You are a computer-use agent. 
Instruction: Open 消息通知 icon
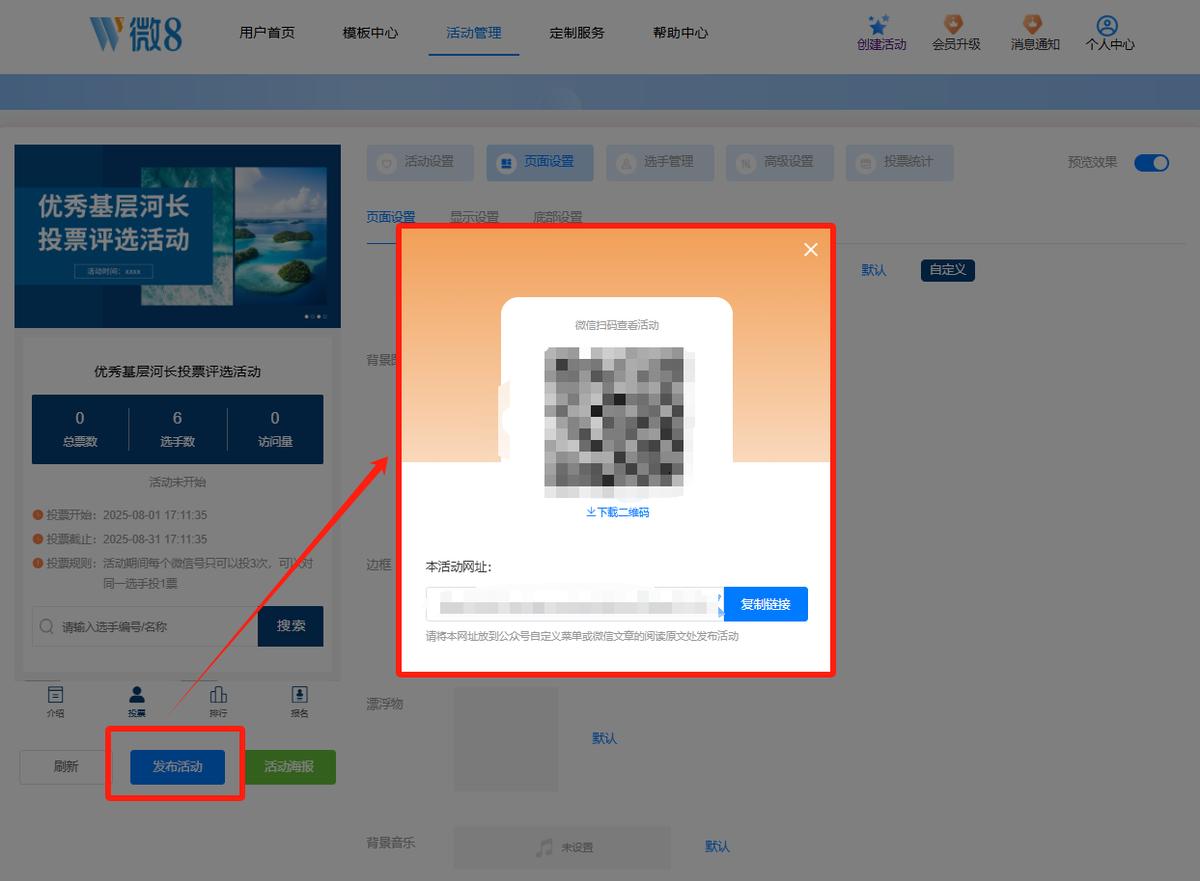pos(1034,24)
